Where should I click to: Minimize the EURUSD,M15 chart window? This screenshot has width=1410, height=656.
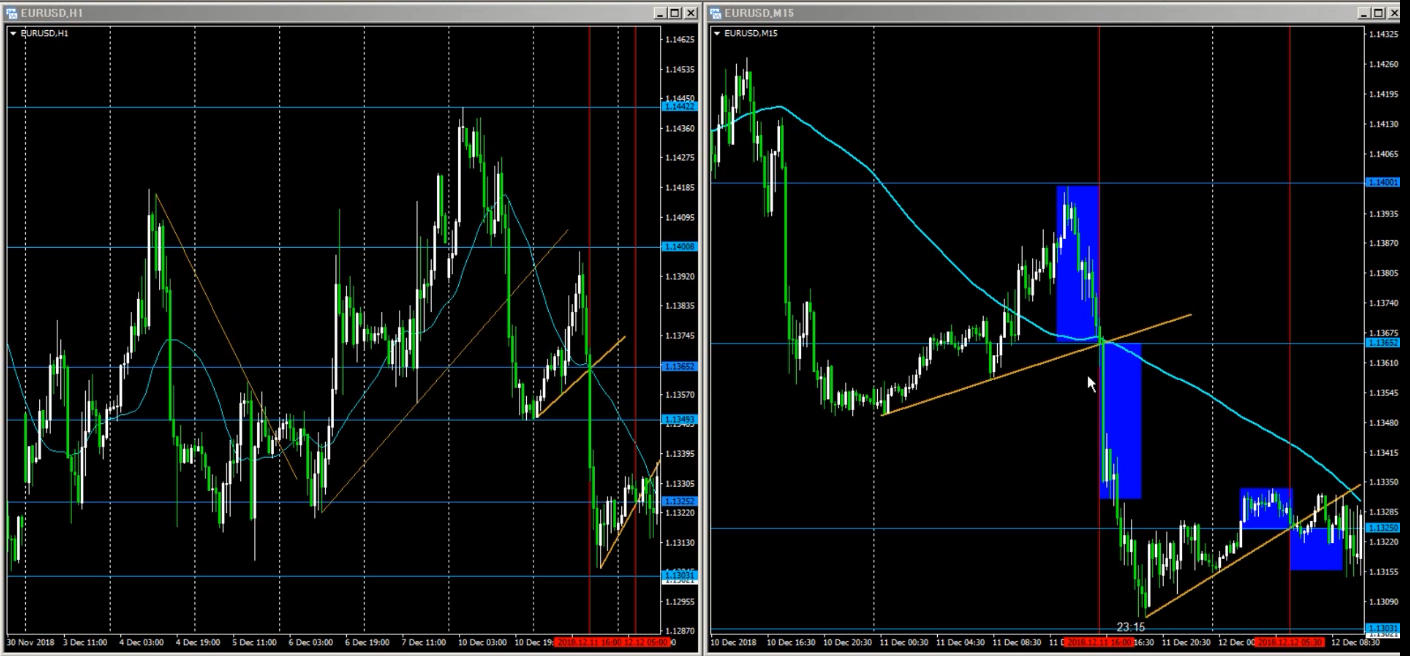[1364, 13]
